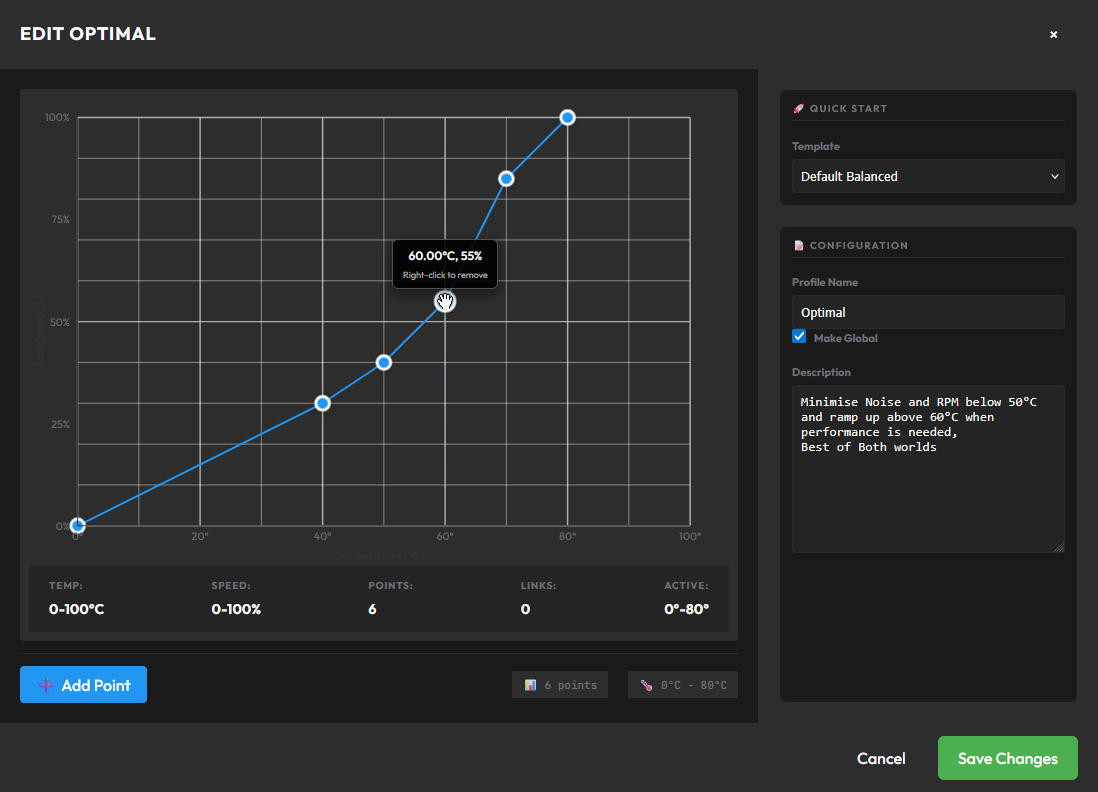Image resolution: width=1098 pixels, height=792 pixels.
Task: Click the 0°C - 80°C range badge text
Action: 694,685
